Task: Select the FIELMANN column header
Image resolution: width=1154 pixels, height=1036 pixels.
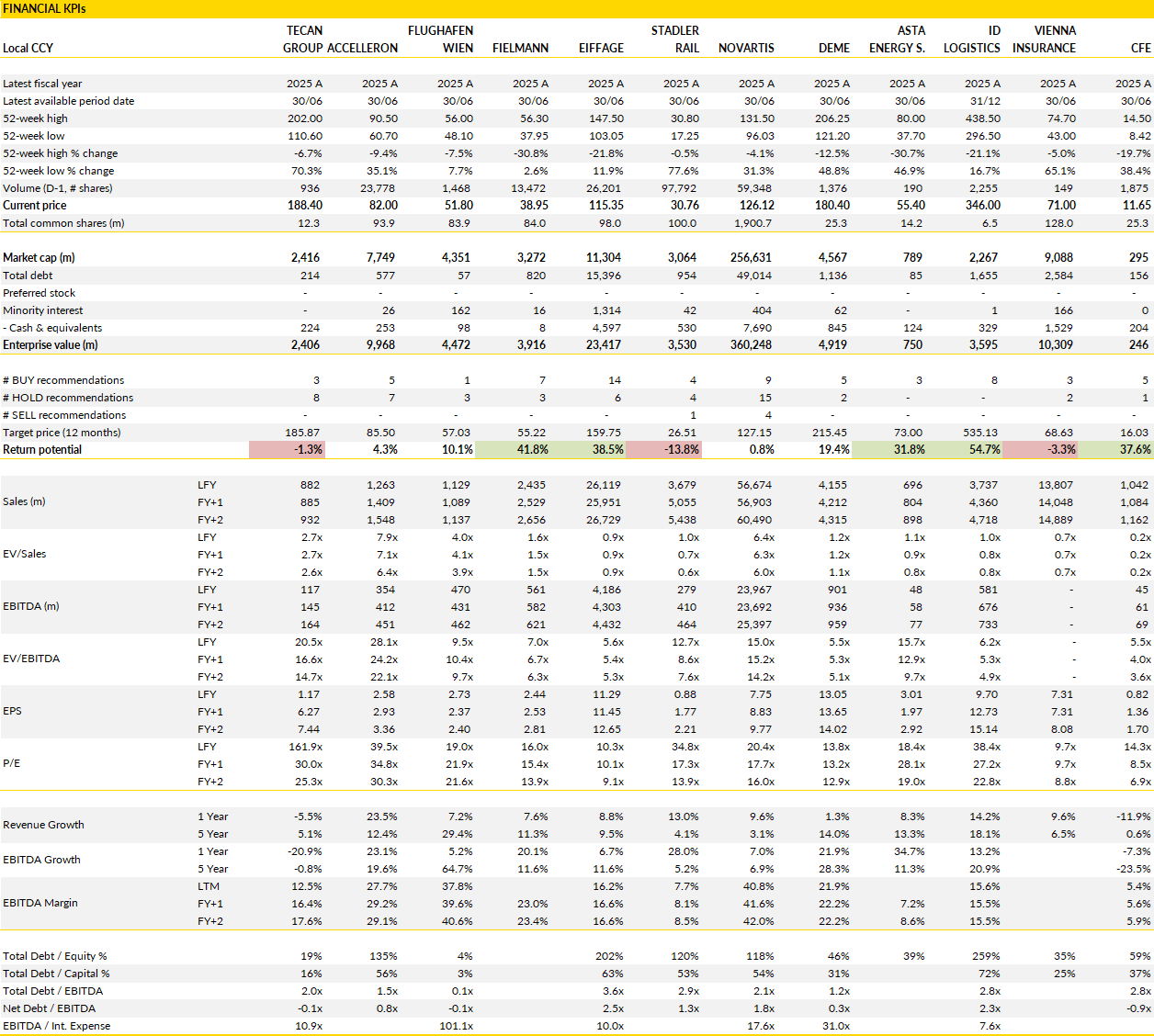Action: pos(520,49)
